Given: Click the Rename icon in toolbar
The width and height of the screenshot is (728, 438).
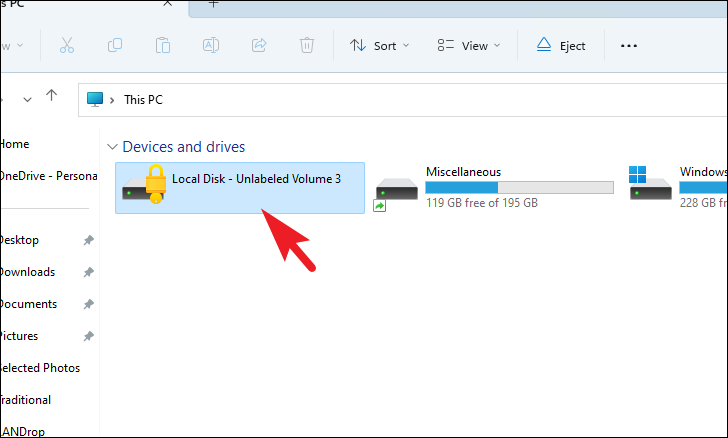Looking at the screenshot, I should click(211, 45).
